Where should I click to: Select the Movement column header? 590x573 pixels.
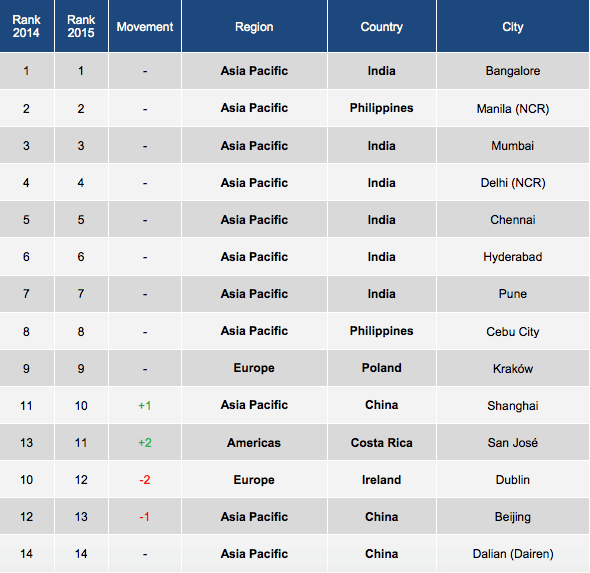click(145, 27)
